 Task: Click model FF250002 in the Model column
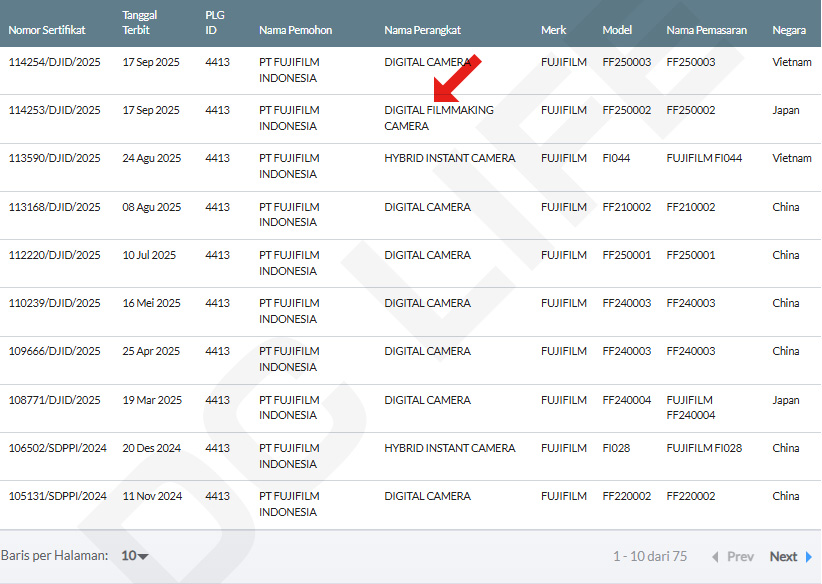point(626,110)
